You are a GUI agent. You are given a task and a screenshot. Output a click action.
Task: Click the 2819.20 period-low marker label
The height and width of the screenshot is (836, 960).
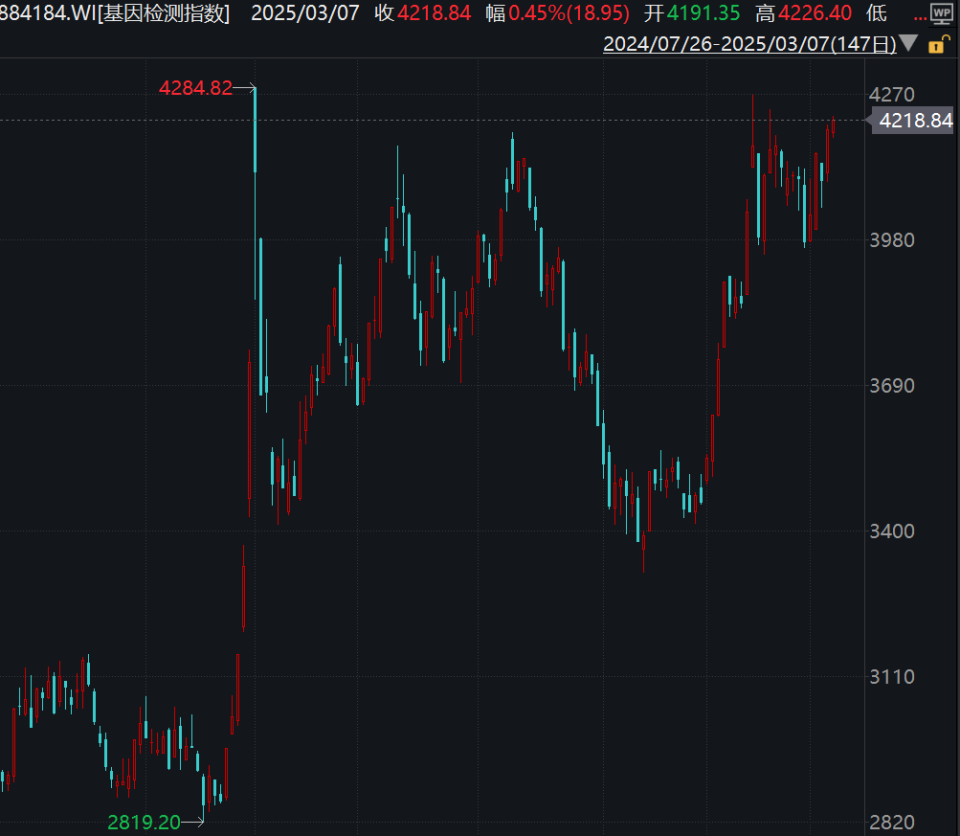click(x=144, y=822)
